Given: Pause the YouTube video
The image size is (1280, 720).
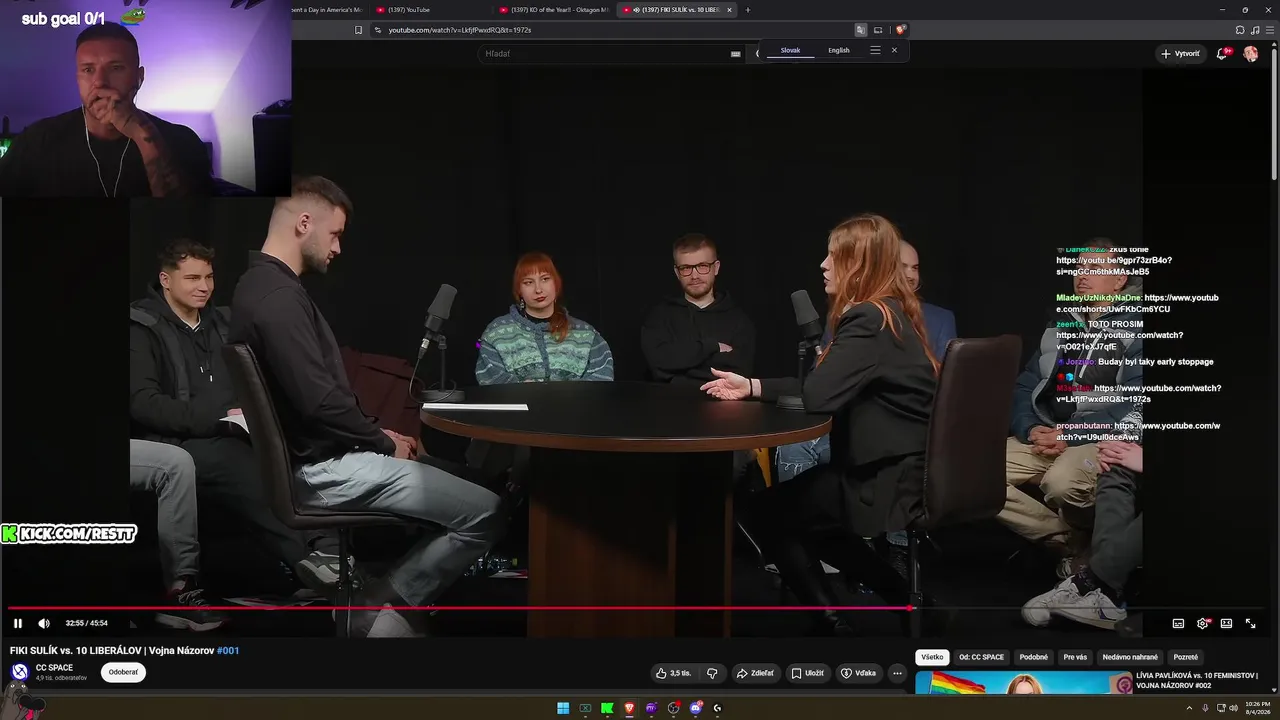Looking at the screenshot, I should pos(18,623).
